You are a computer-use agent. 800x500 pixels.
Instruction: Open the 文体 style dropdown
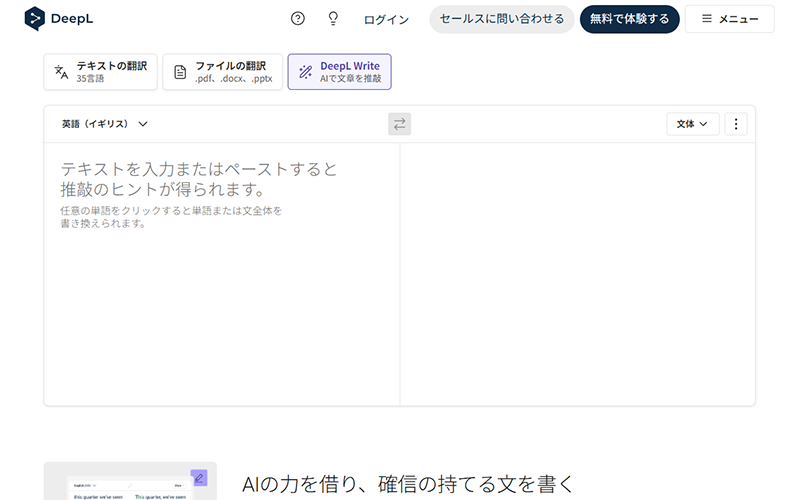[x=692, y=124]
